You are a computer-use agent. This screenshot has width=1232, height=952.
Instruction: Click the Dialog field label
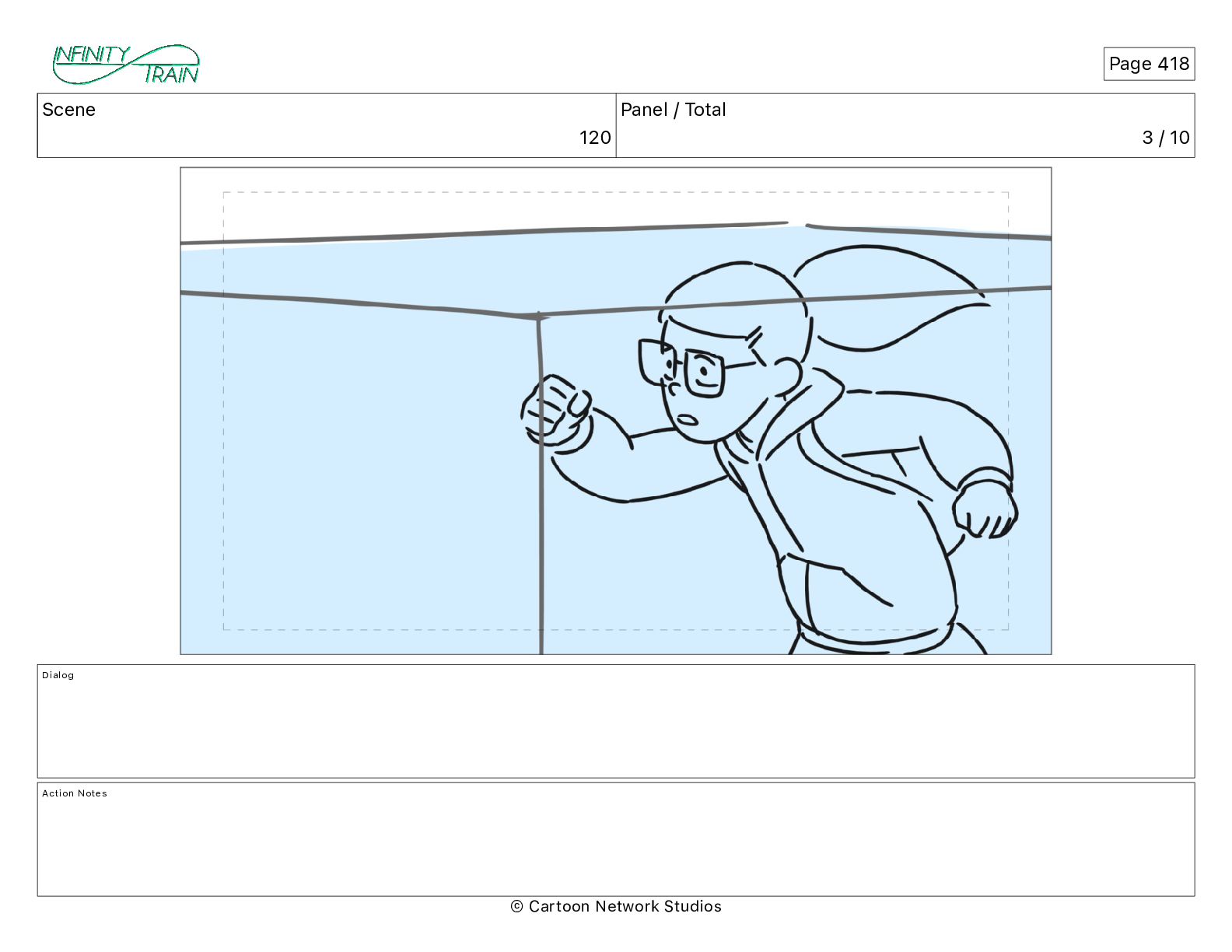tap(58, 675)
